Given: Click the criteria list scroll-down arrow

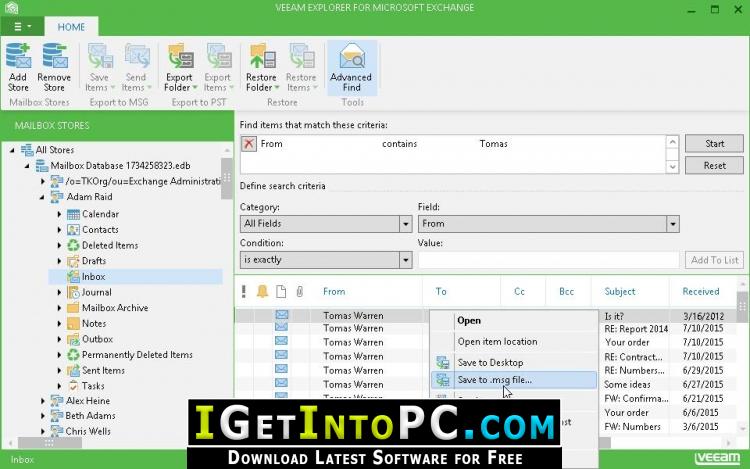Looking at the screenshot, I should click(673, 167).
